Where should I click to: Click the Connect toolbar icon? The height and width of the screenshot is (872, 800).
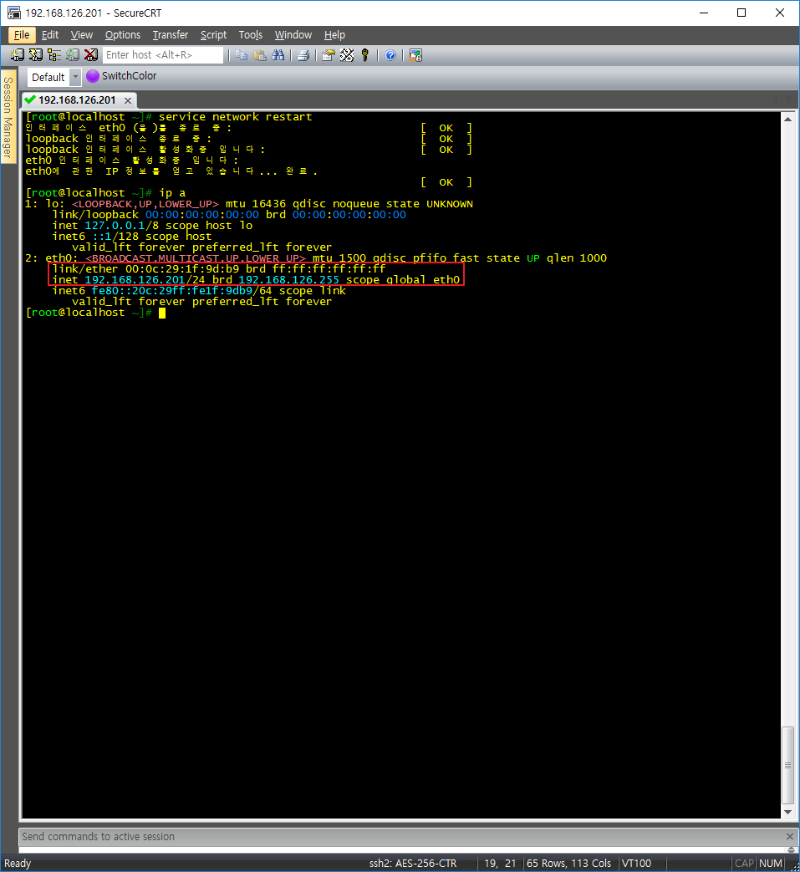point(17,55)
